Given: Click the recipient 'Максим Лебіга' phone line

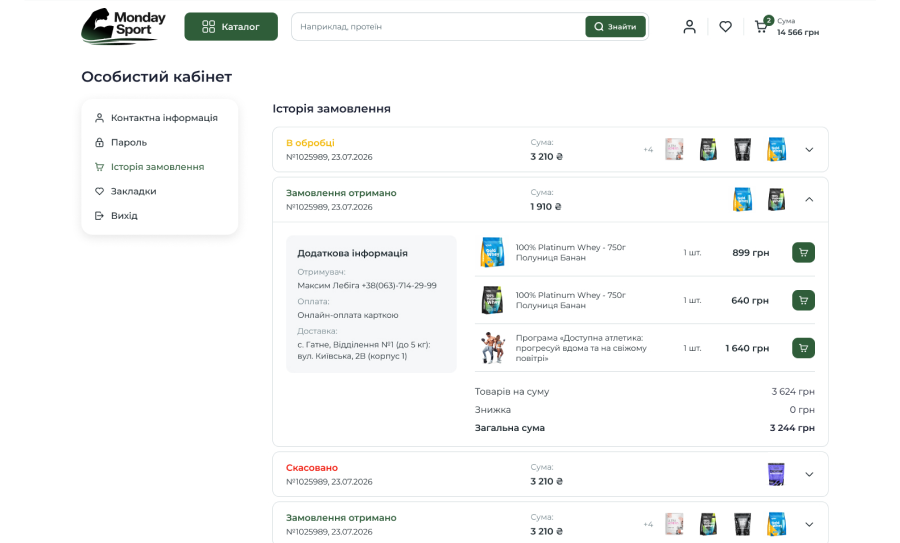Looking at the screenshot, I should pos(367,285).
